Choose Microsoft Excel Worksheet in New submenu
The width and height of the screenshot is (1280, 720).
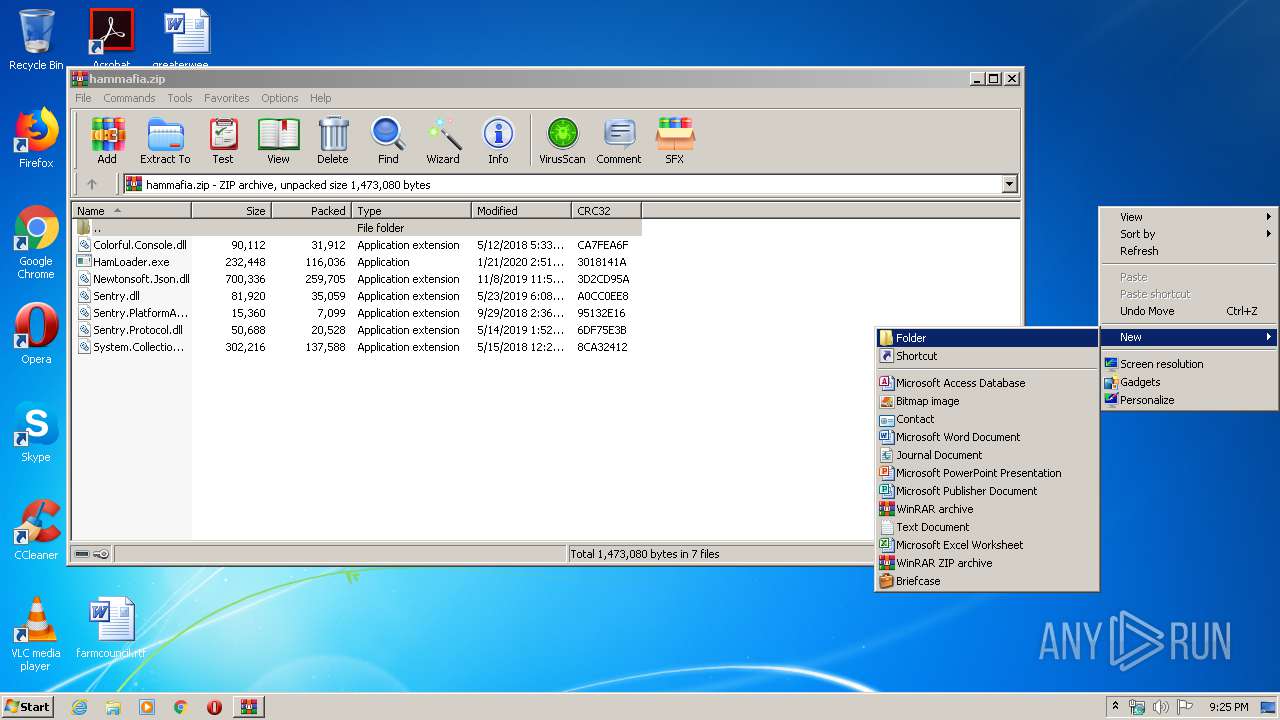[x=987, y=545]
